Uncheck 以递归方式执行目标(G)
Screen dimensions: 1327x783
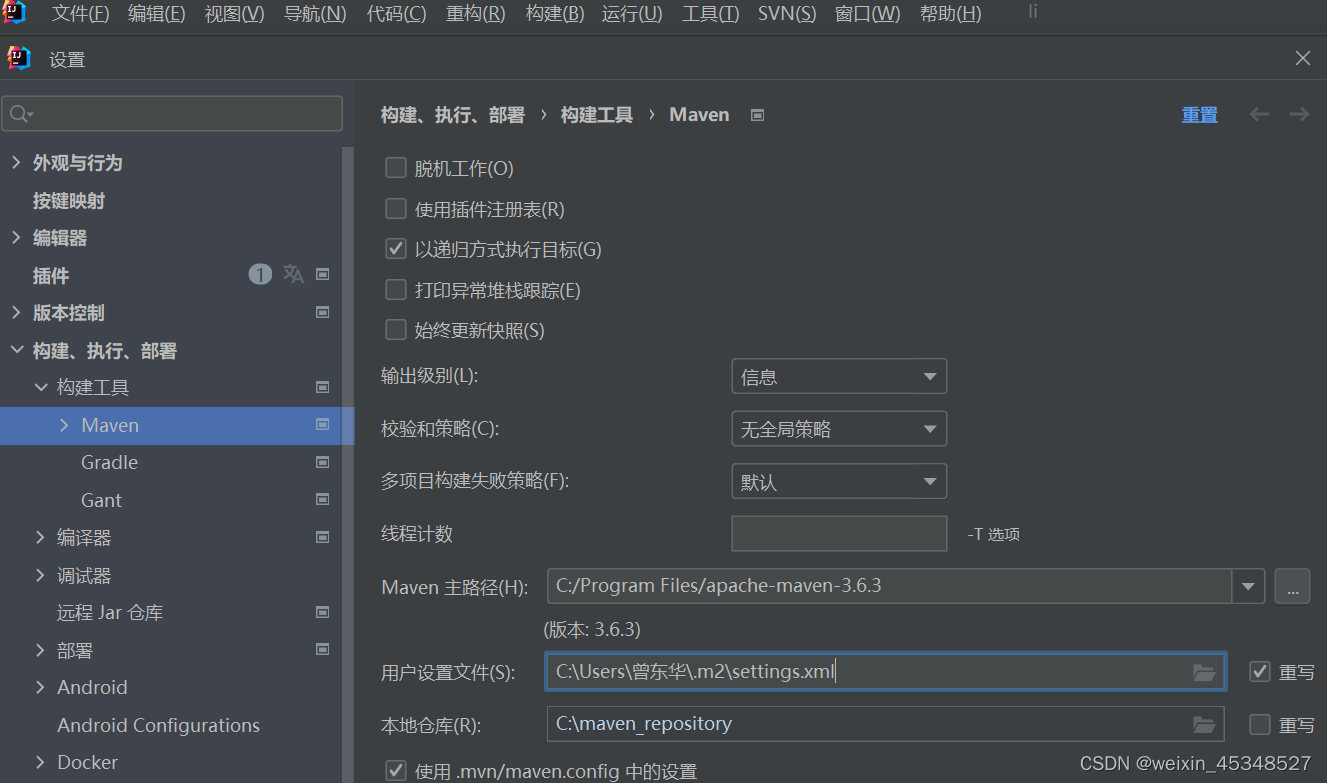coord(396,249)
